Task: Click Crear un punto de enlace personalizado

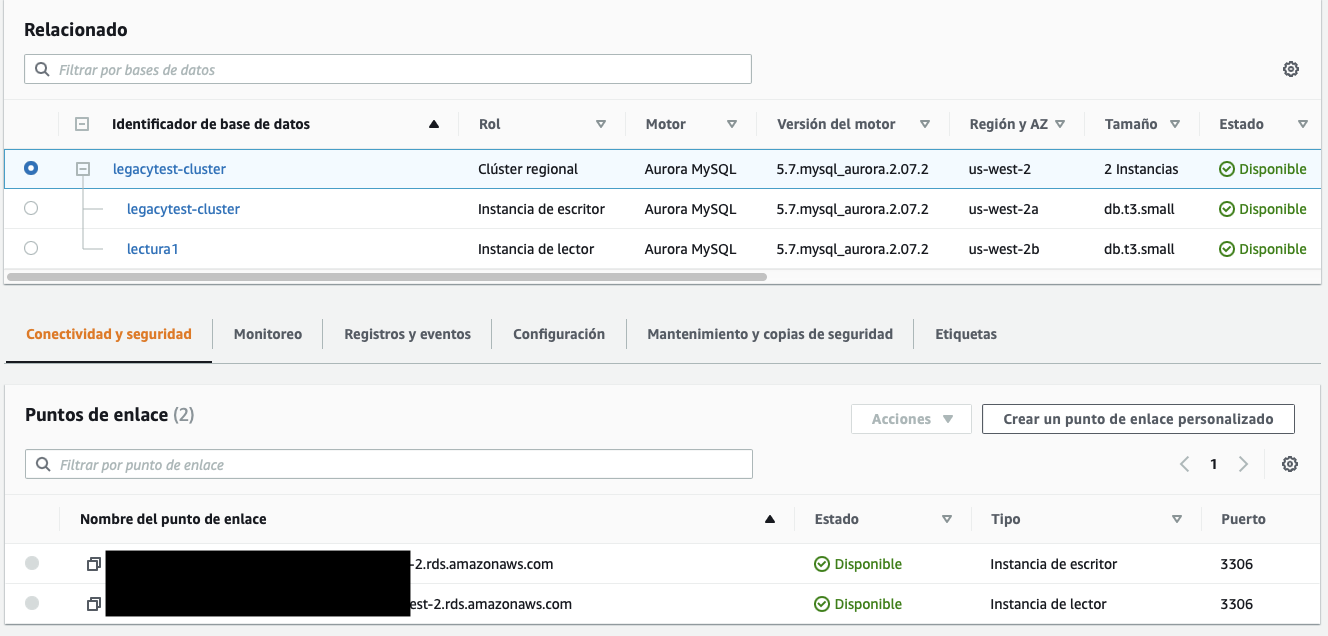Action: 1138,418
